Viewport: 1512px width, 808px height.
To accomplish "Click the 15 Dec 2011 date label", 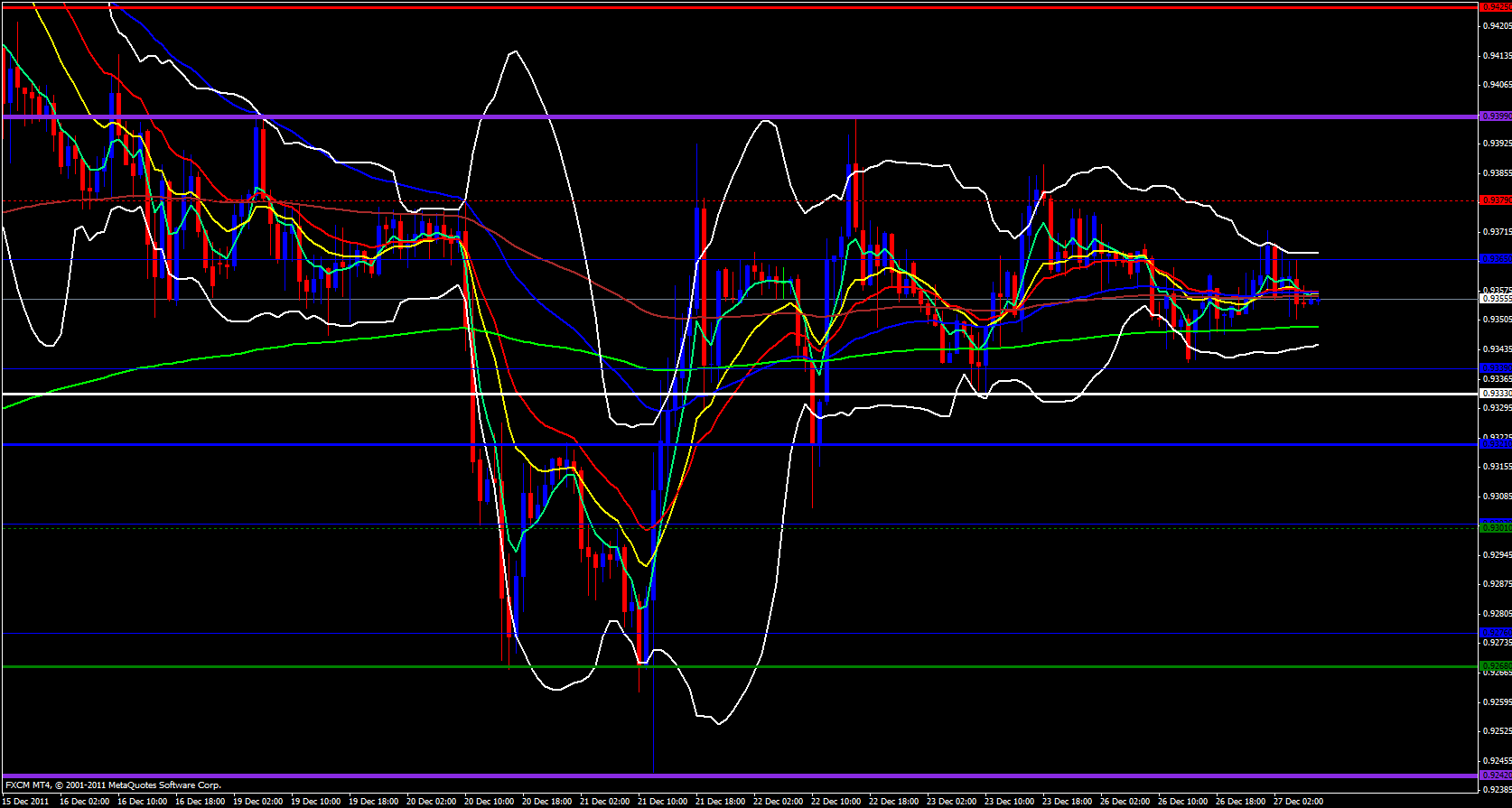I will click(x=27, y=801).
